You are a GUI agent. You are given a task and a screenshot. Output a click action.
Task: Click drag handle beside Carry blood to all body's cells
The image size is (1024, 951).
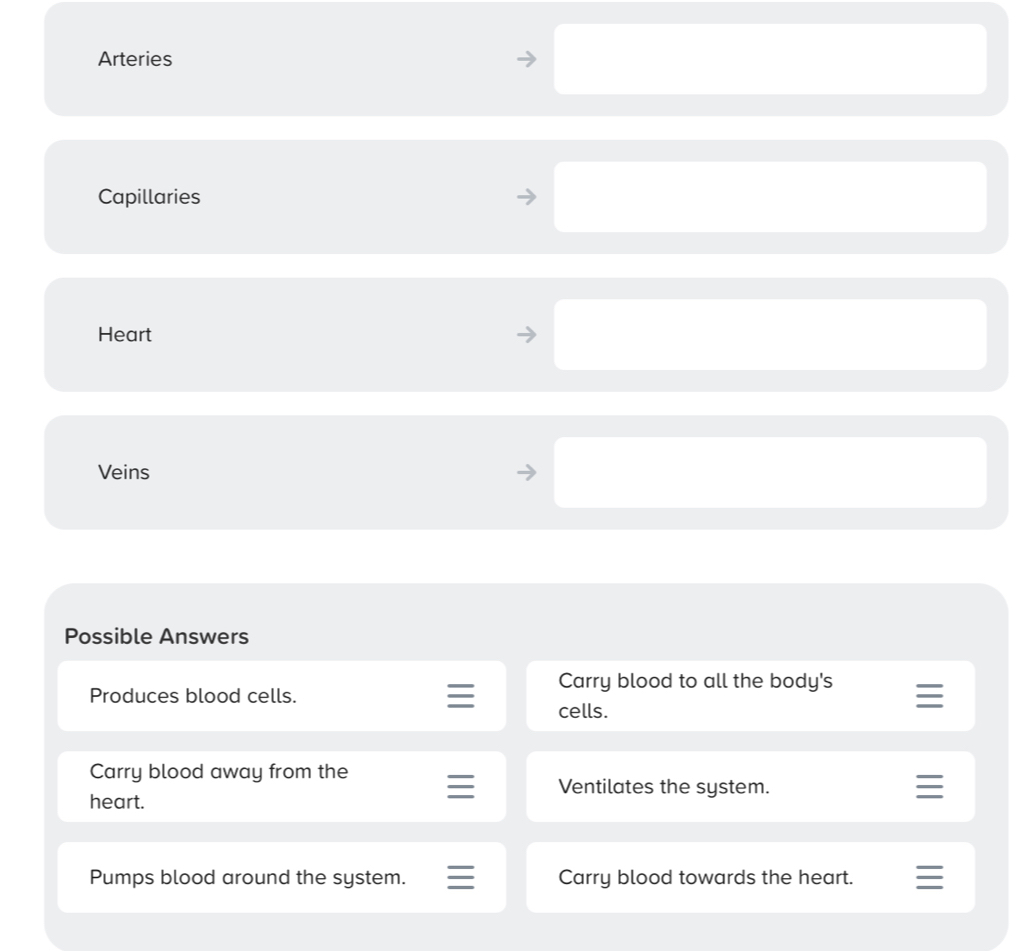point(929,696)
